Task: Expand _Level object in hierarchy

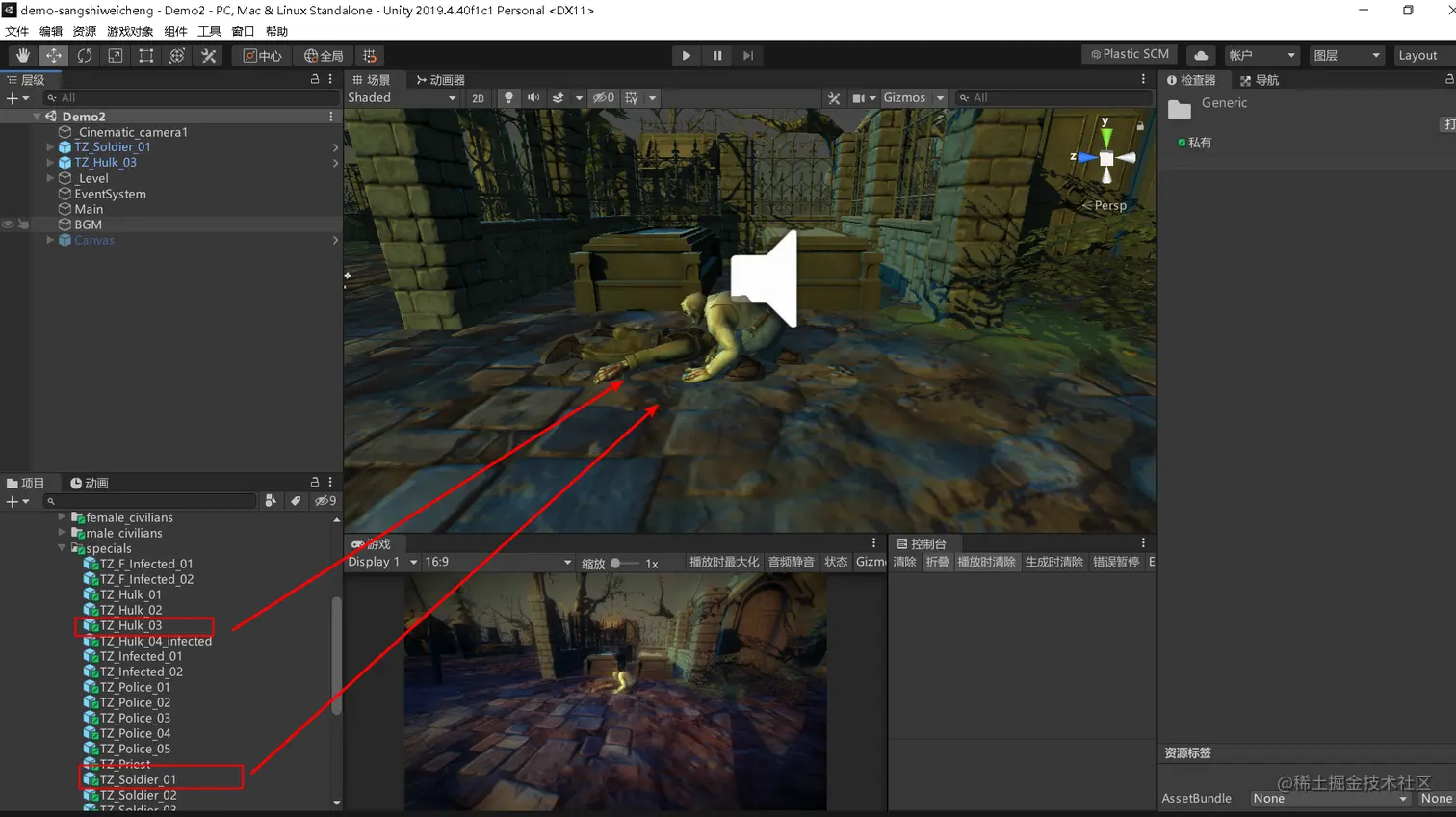Action: pyautogui.click(x=50, y=178)
